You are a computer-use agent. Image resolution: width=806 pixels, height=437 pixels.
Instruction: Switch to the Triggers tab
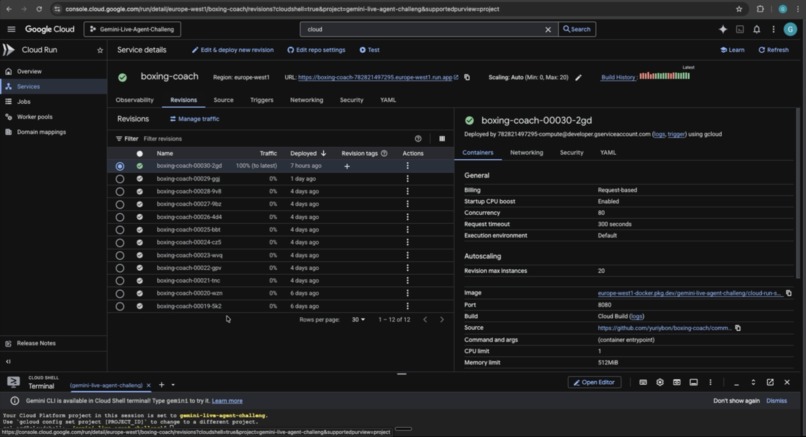coord(262,100)
